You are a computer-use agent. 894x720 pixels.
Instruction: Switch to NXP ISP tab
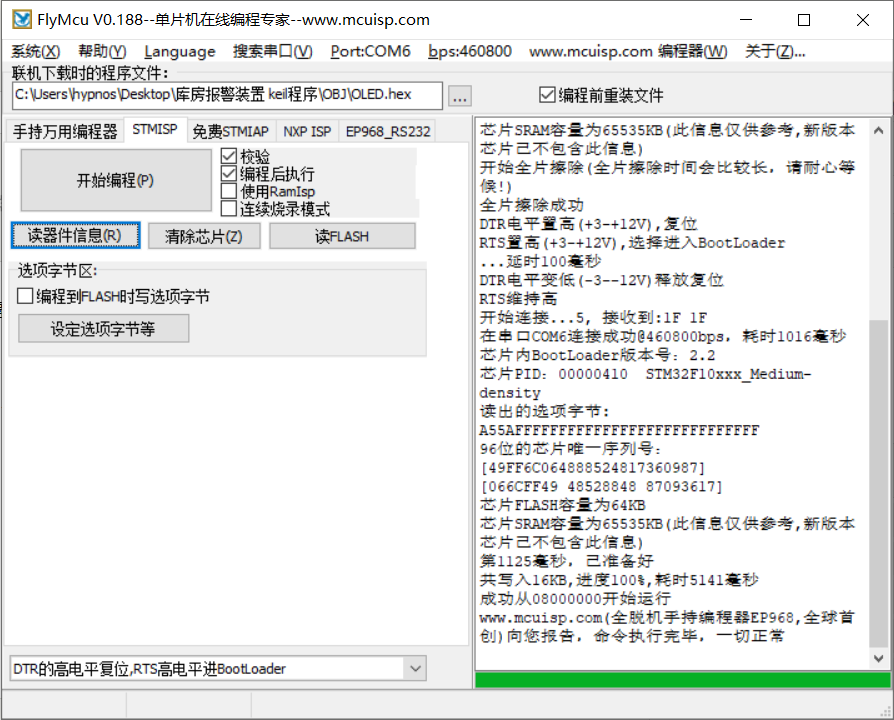307,132
